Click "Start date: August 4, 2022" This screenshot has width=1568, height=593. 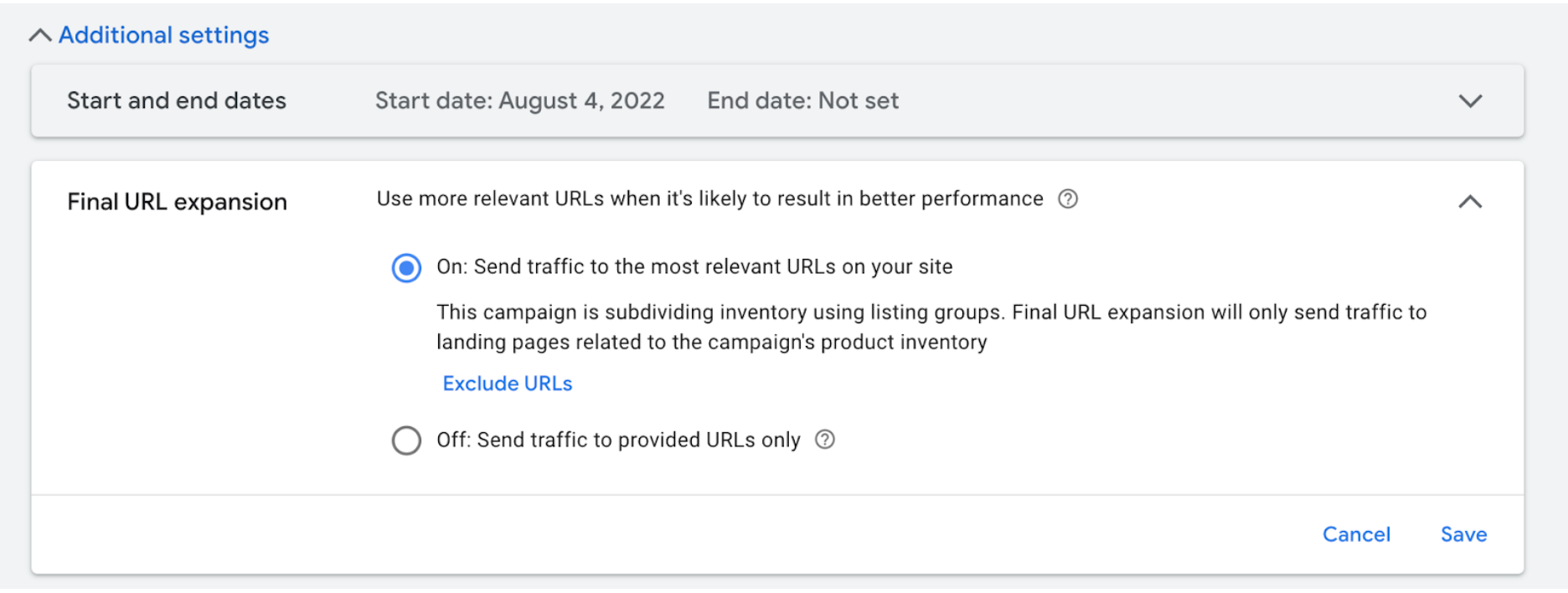coord(519,101)
